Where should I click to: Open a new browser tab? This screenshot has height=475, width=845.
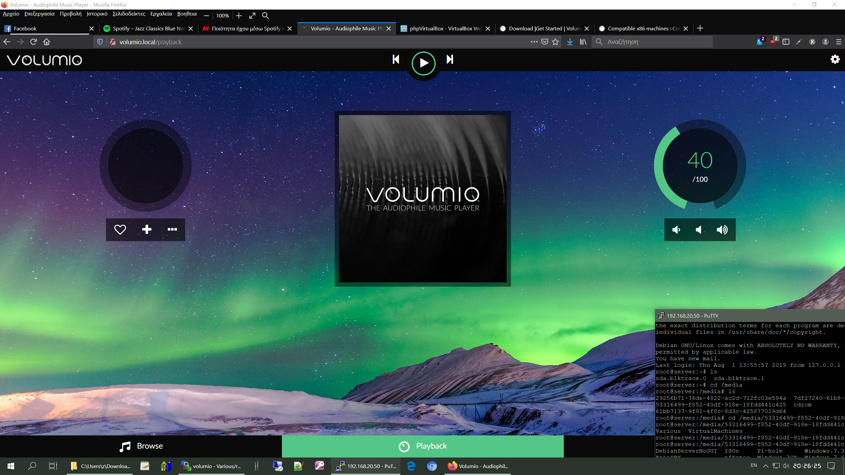click(700, 28)
